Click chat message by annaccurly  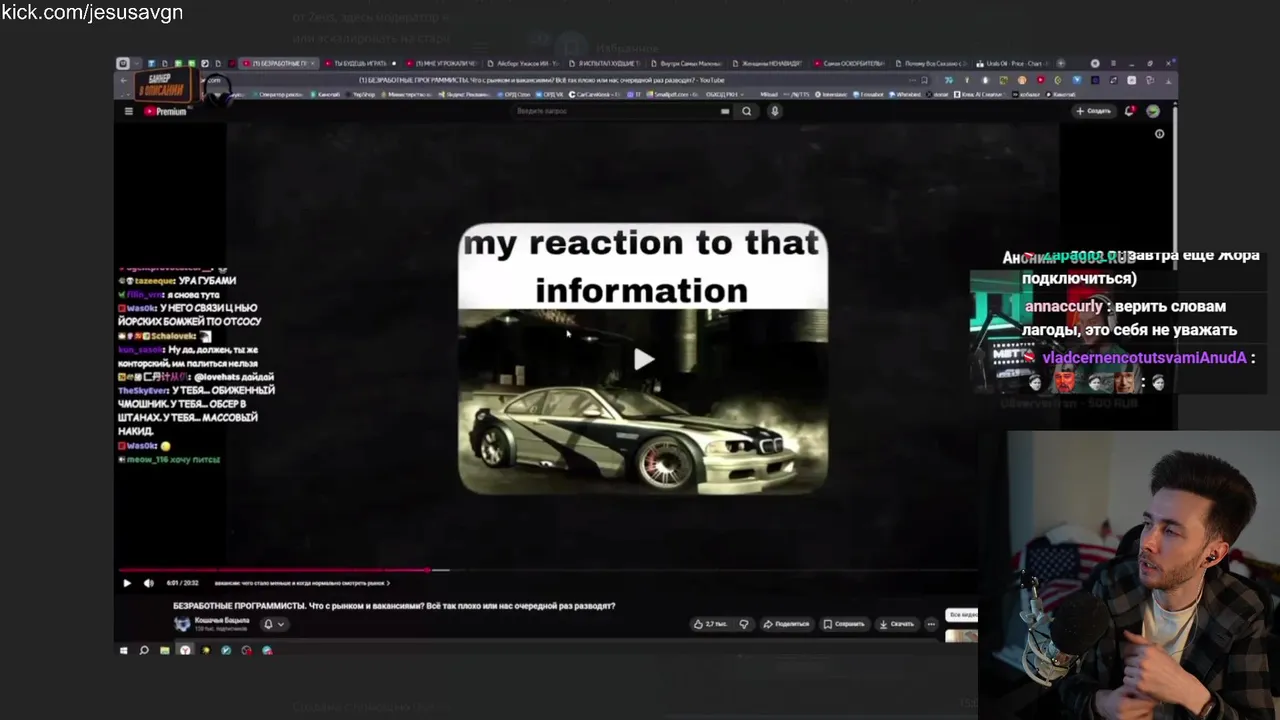click(1129, 318)
